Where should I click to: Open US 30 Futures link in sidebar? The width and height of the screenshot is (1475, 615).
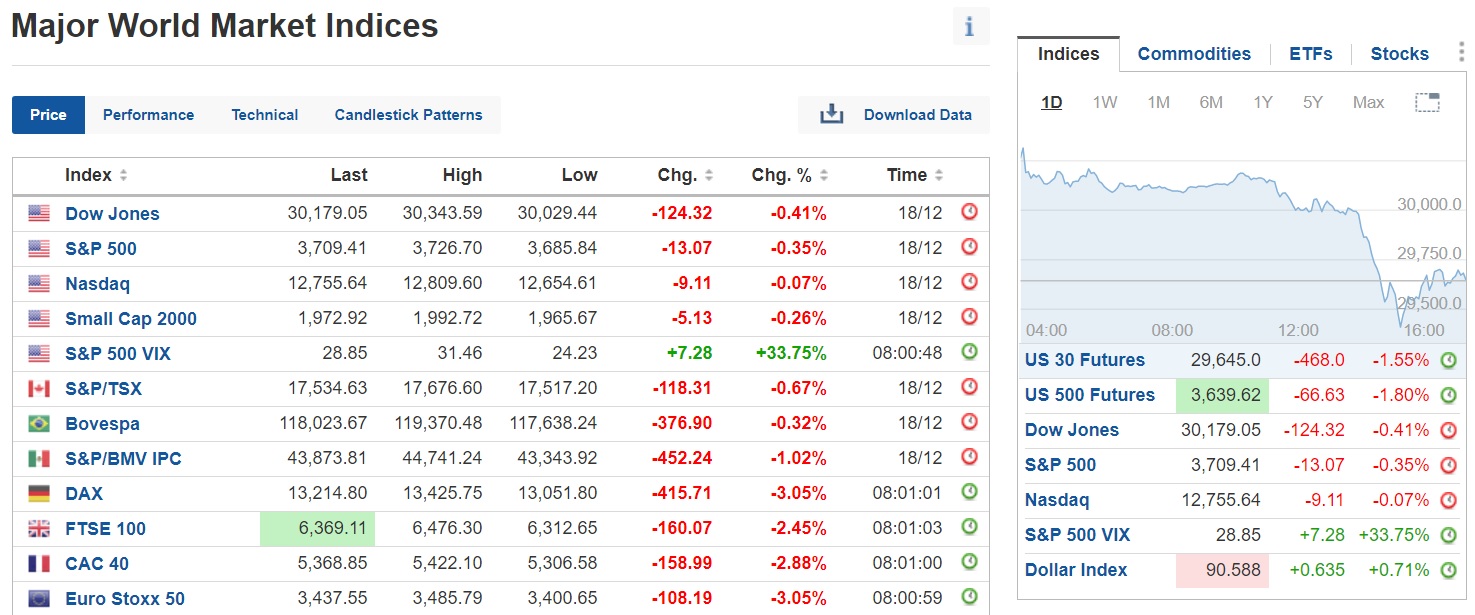(1085, 360)
